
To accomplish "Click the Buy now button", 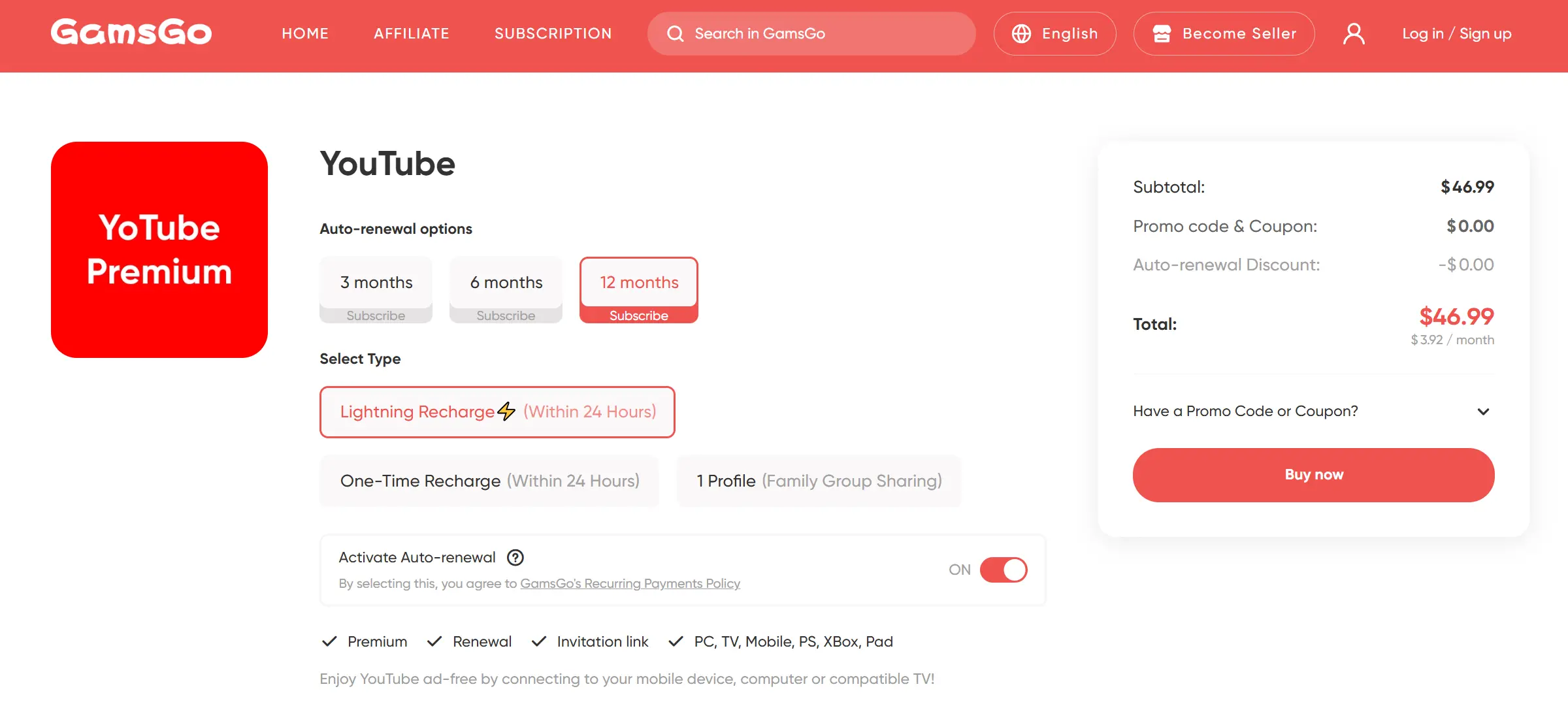I will pyautogui.click(x=1313, y=474).
